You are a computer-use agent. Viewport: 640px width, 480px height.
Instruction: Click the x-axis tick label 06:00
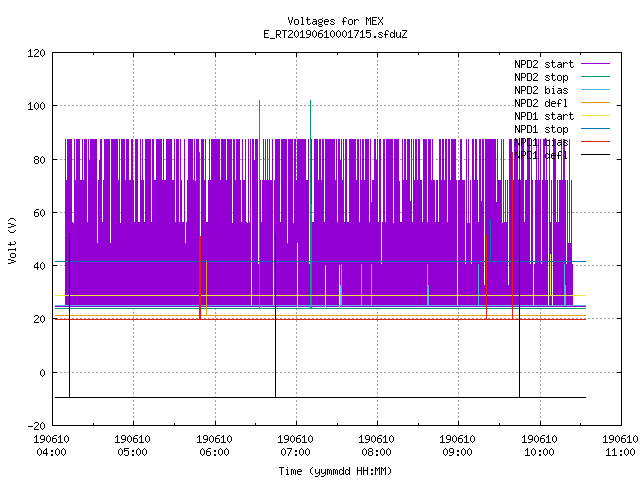(214, 452)
